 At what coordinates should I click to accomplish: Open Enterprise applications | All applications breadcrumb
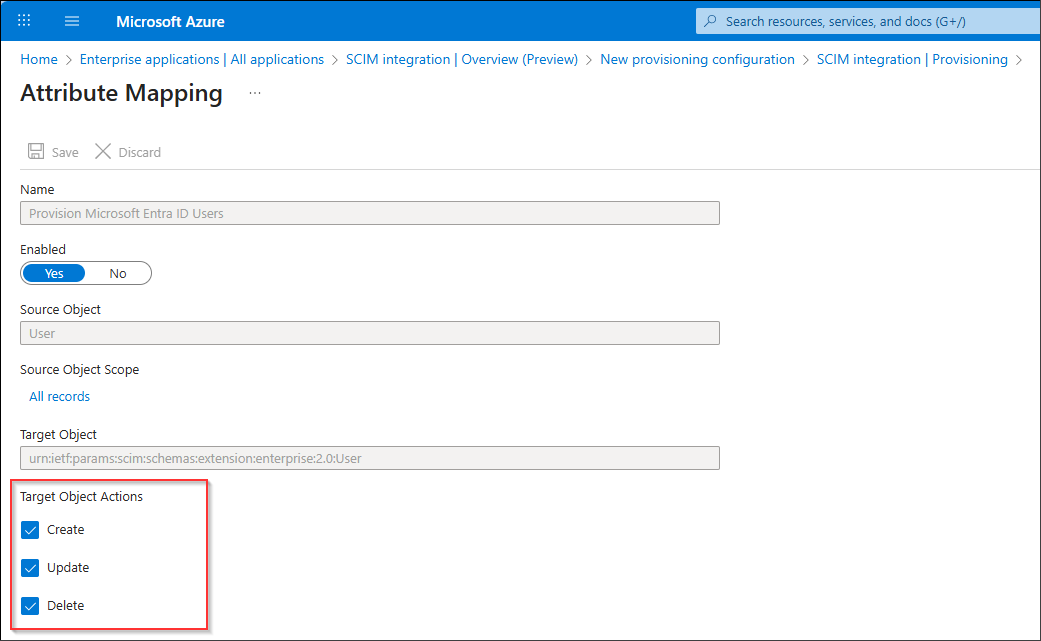coord(202,59)
